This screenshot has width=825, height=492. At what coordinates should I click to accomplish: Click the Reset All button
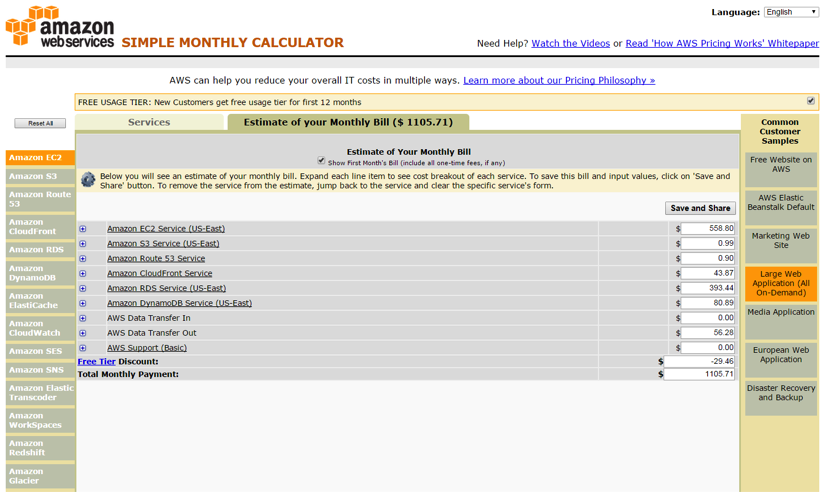point(40,123)
